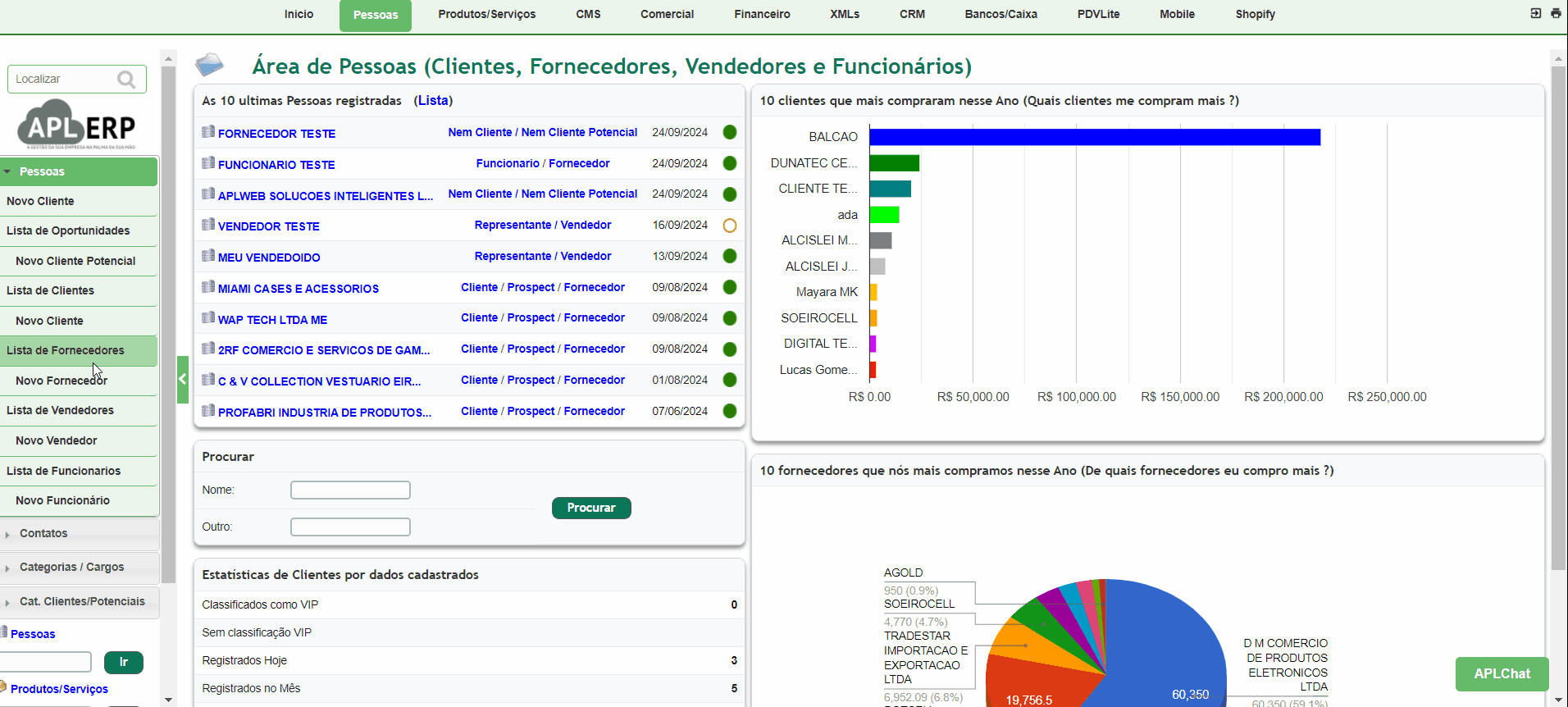Click the Pessoas area header icon
The height and width of the screenshot is (707, 1568).
pos(209,64)
